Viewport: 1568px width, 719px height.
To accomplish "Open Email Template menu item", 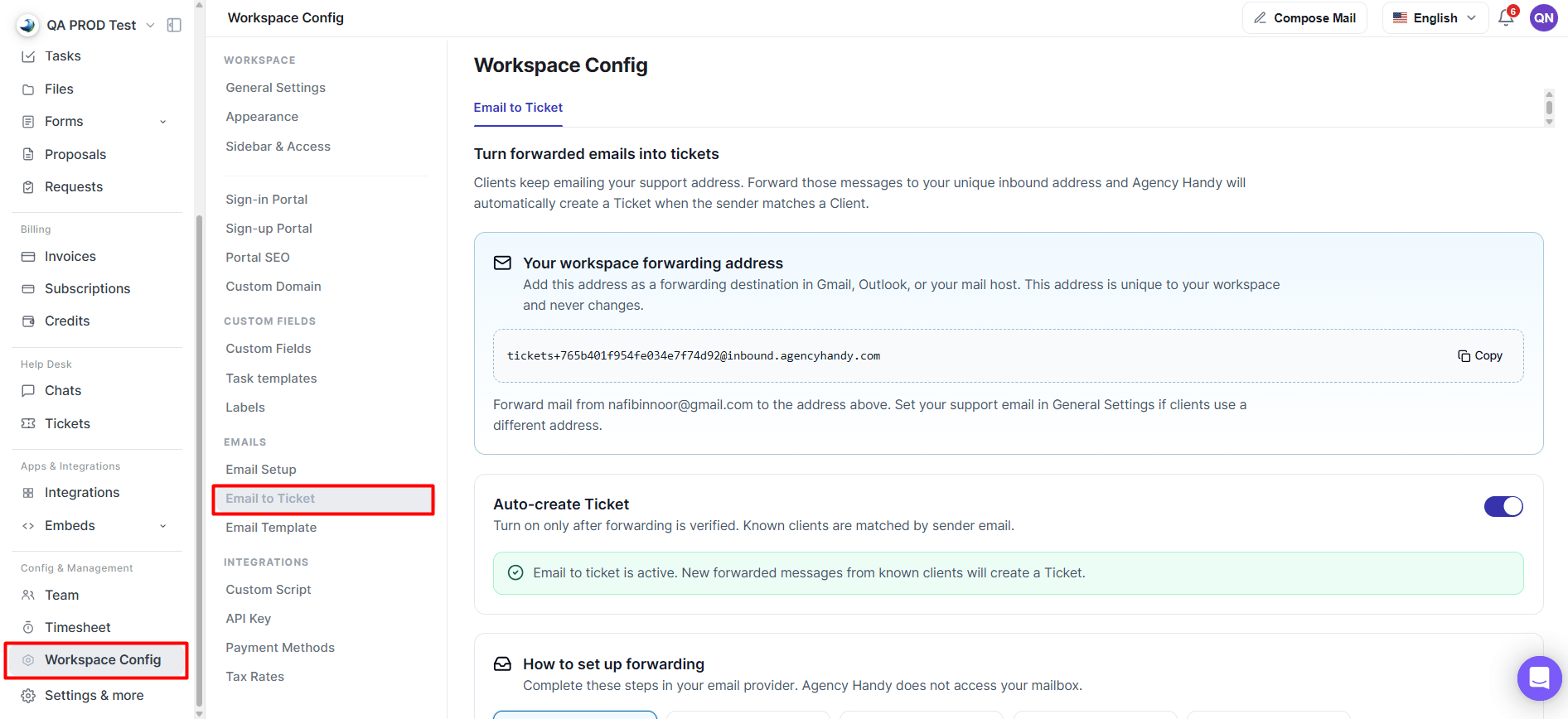I will tap(271, 528).
